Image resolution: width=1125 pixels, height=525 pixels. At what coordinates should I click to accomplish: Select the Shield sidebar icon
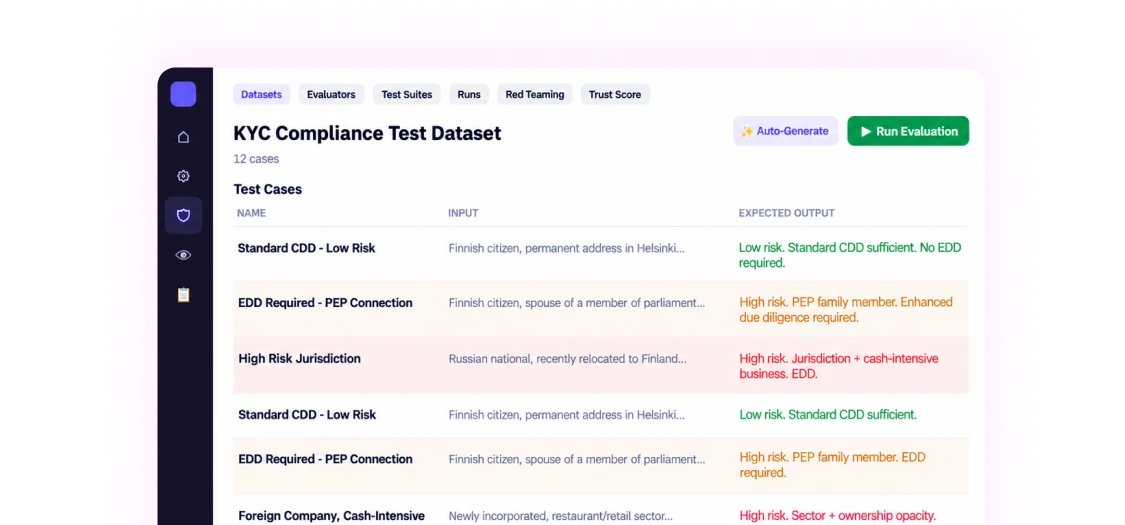click(183, 215)
